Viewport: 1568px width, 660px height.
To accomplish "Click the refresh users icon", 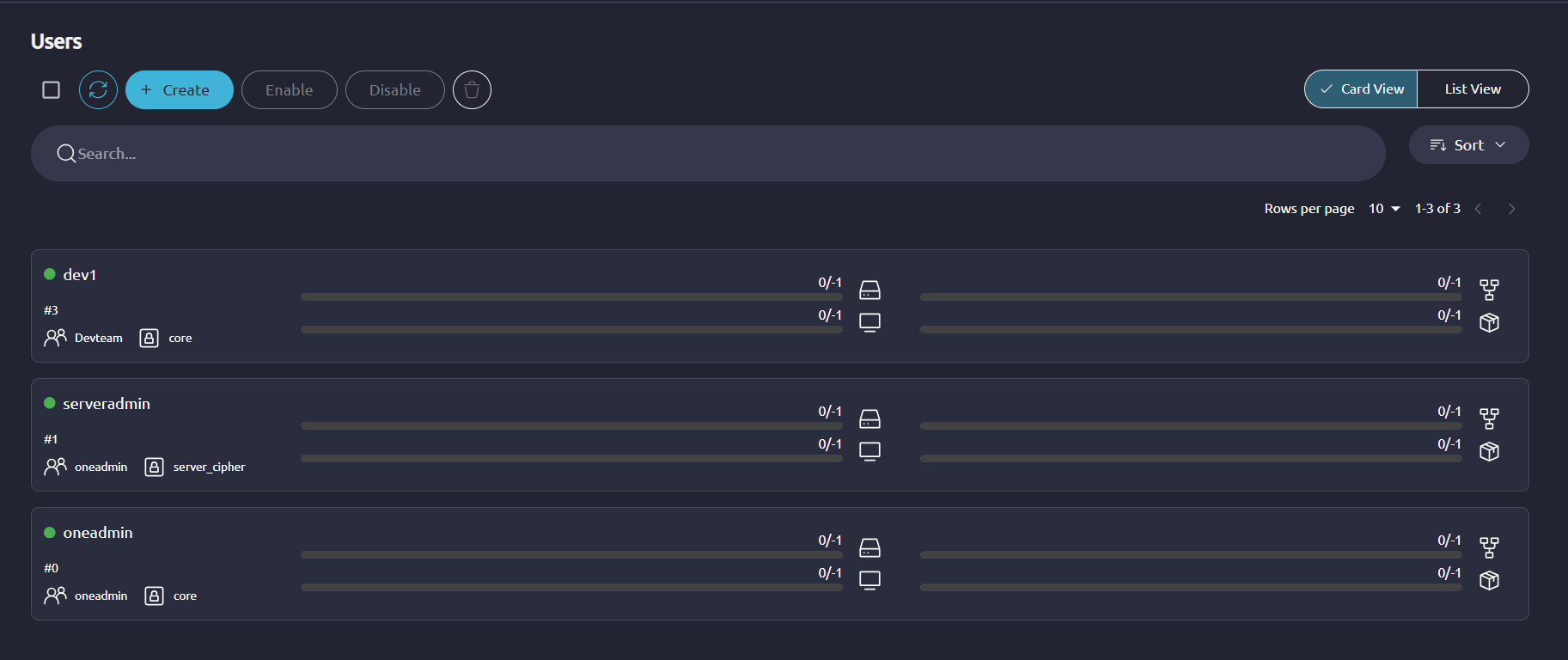I will coord(98,89).
